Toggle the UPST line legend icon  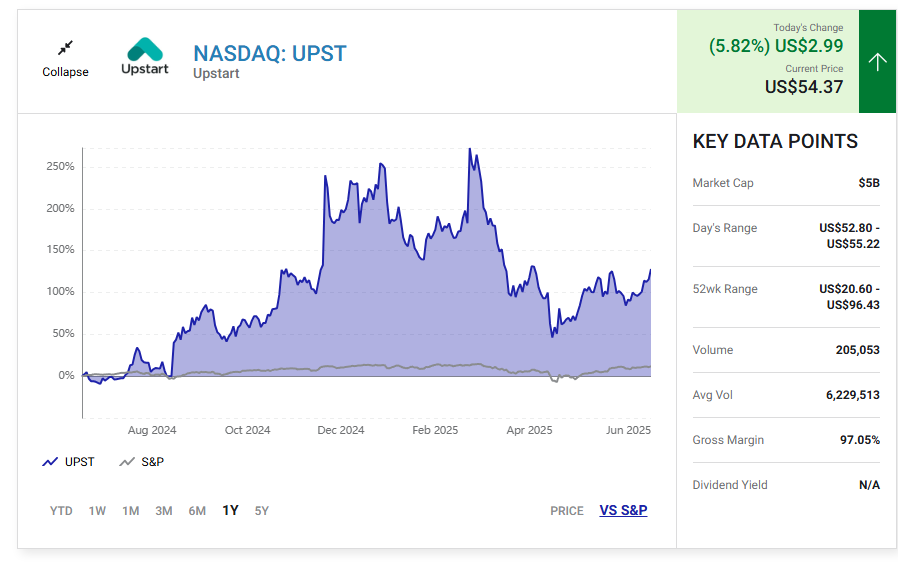click(50, 462)
